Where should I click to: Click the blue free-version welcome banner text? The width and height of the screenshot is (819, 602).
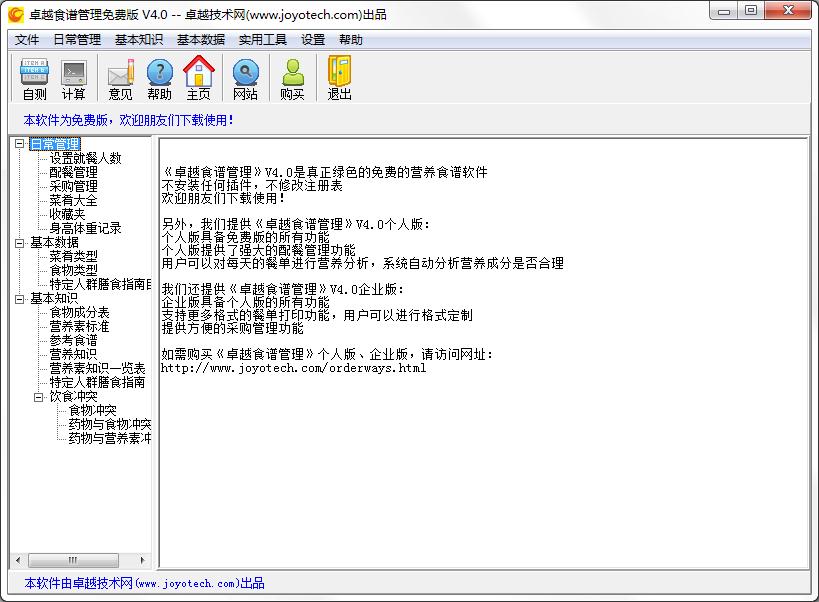pyautogui.click(x=128, y=120)
